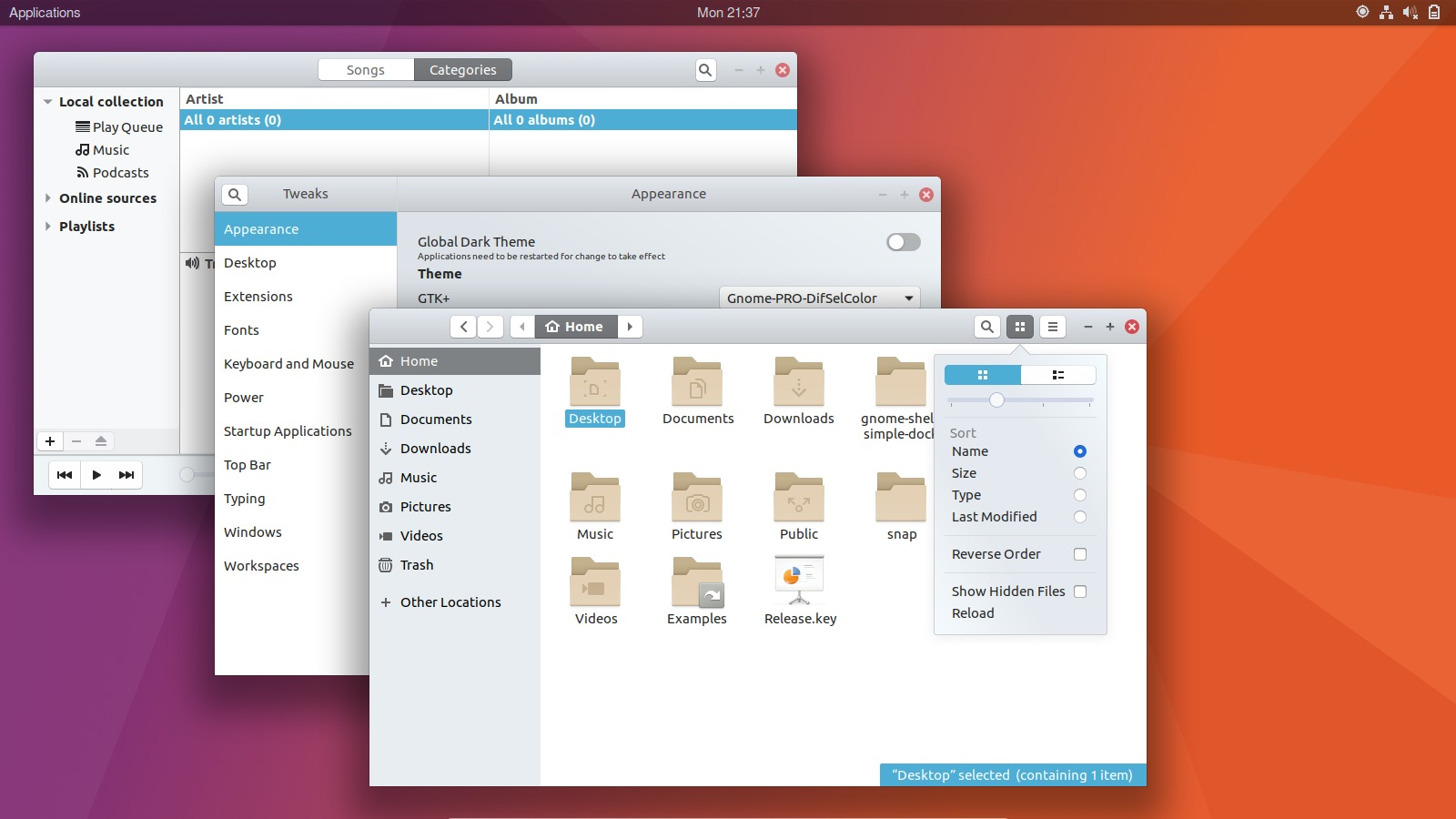Open the GTK+ theme dropdown
The width and height of the screenshot is (1456, 819).
point(820,298)
